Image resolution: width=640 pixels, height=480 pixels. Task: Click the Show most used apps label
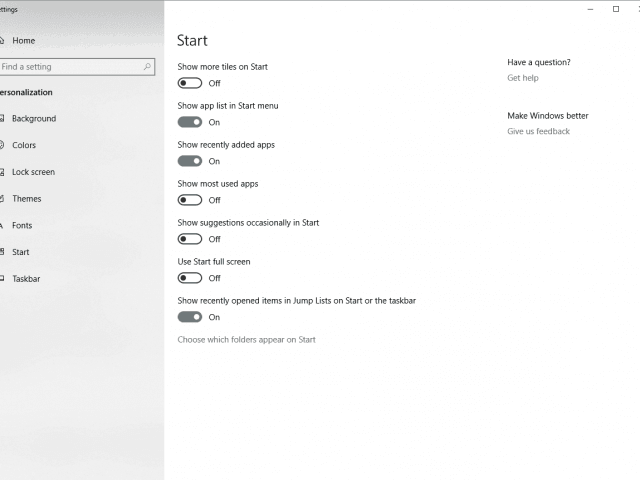pyautogui.click(x=218, y=184)
